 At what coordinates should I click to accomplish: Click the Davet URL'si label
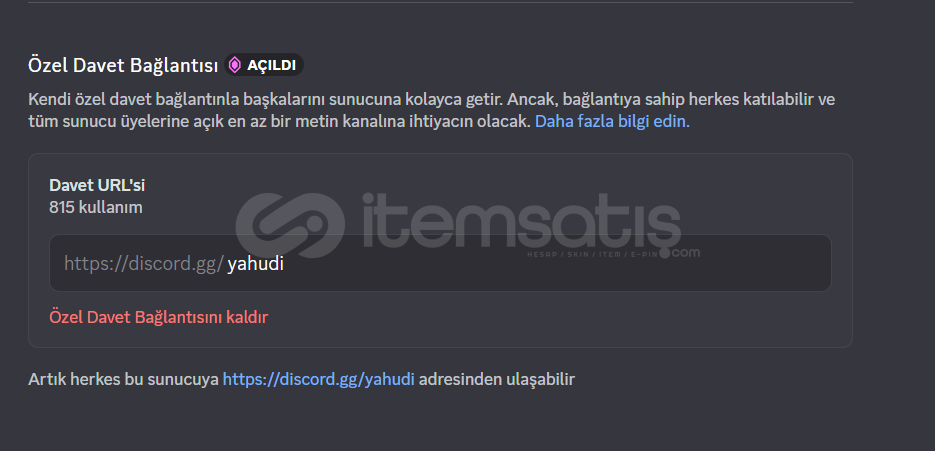click(x=97, y=186)
